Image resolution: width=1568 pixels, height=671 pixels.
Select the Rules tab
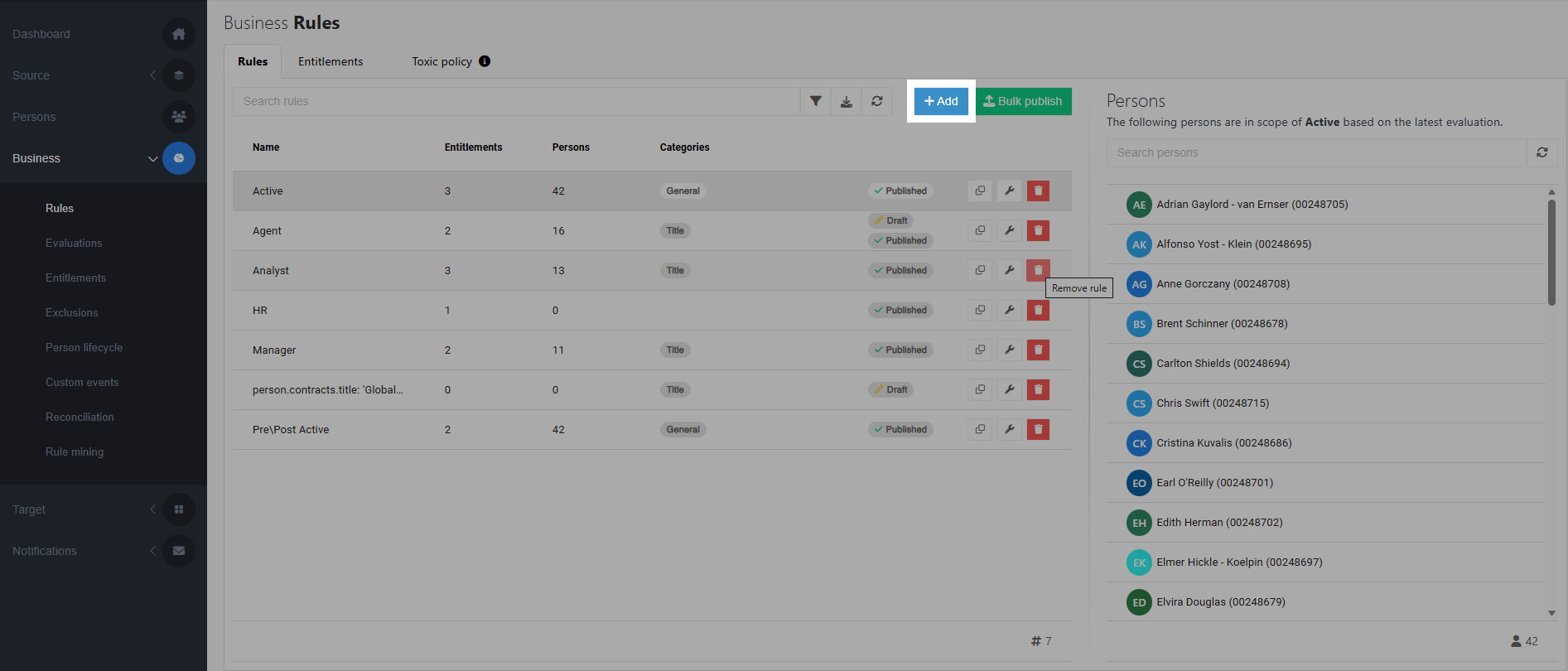253,61
